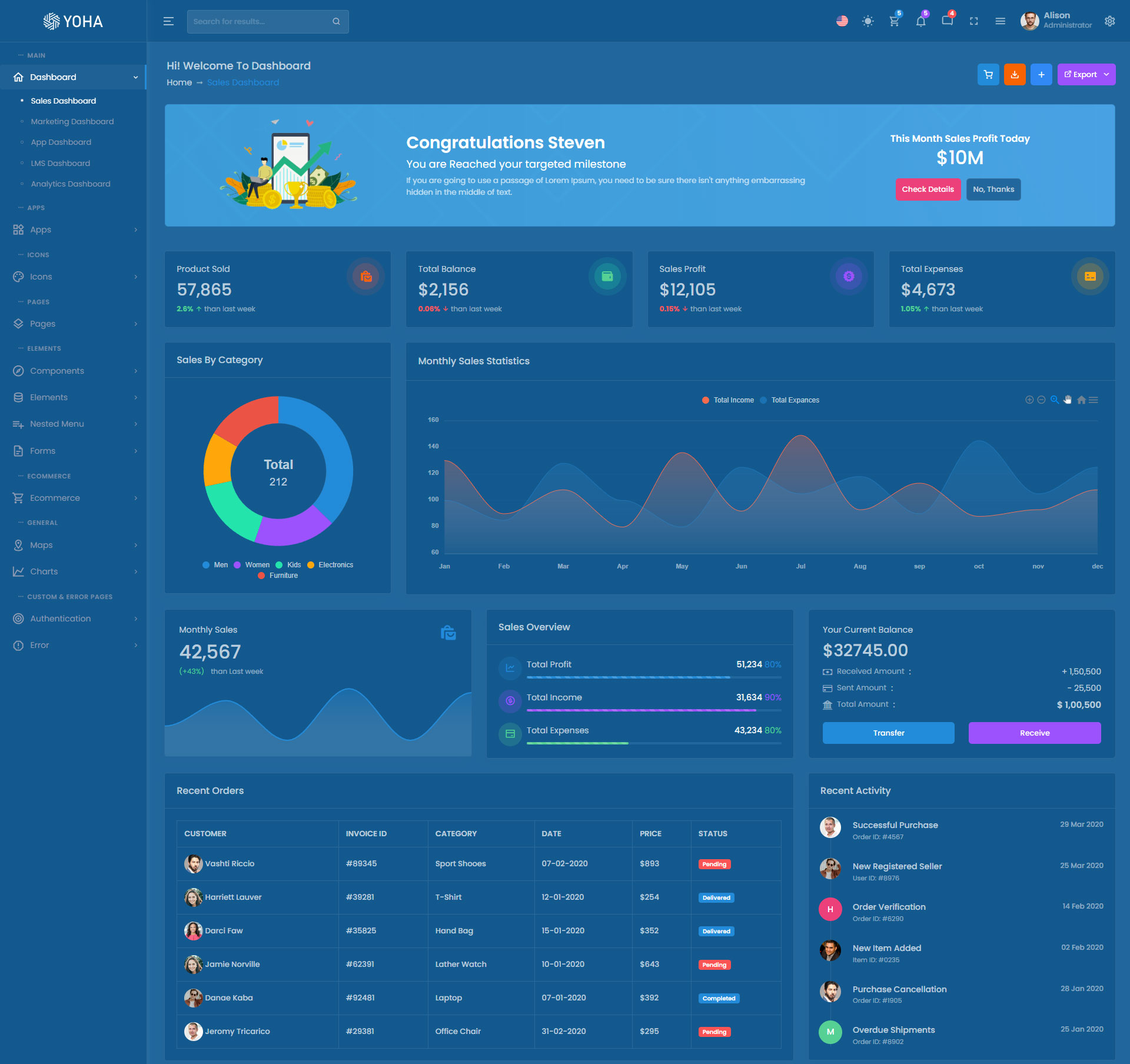Viewport: 1130px width, 1064px height.
Task: Reset chart zoom with home icon
Action: [x=1081, y=400]
